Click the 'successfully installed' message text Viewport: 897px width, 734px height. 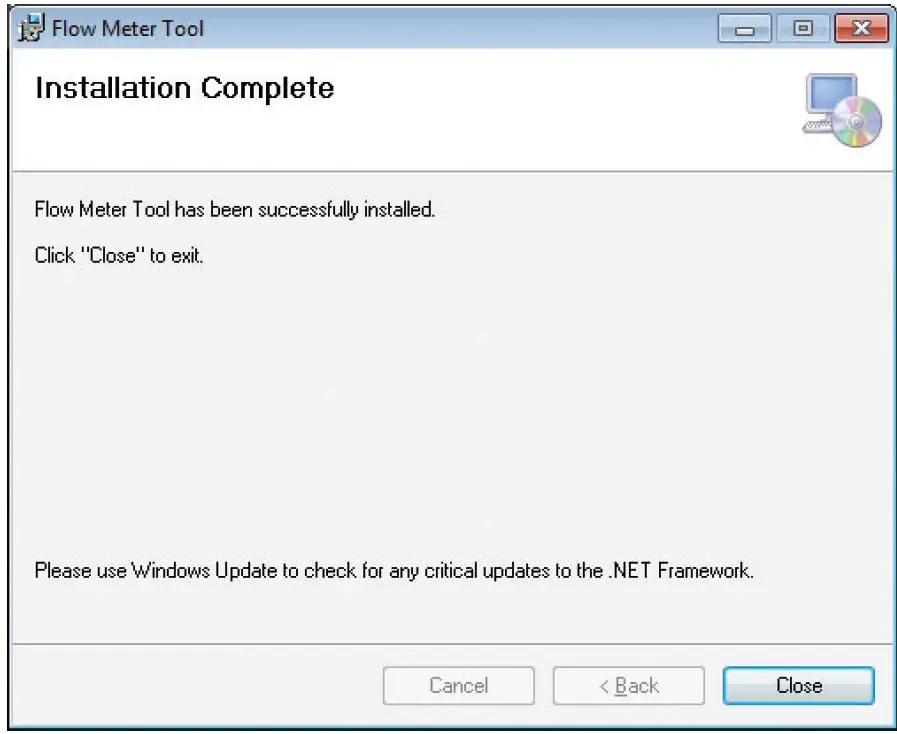coord(235,209)
